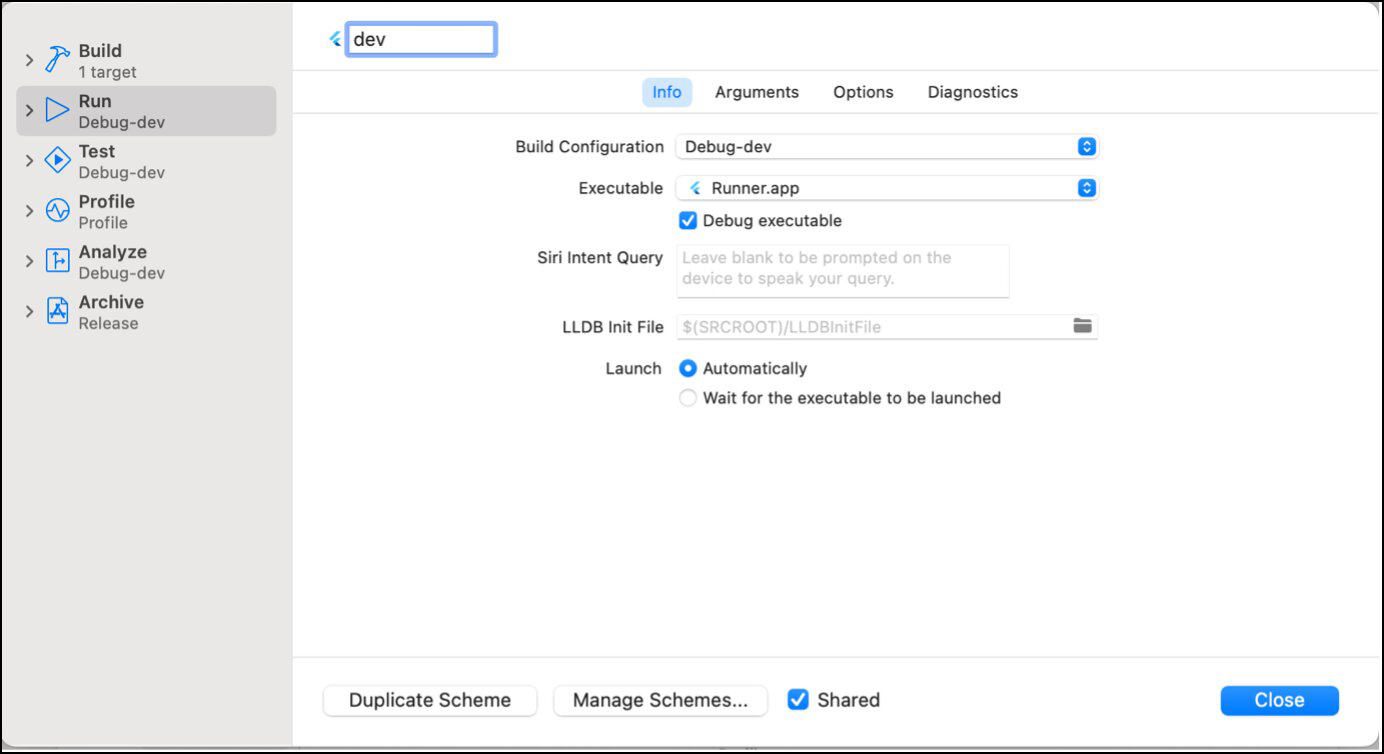Image resolution: width=1384 pixels, height=754 pixels.
Task: Click the Analyze icon in sidebar
Action: pyautogui.click(x=58, y=261)
